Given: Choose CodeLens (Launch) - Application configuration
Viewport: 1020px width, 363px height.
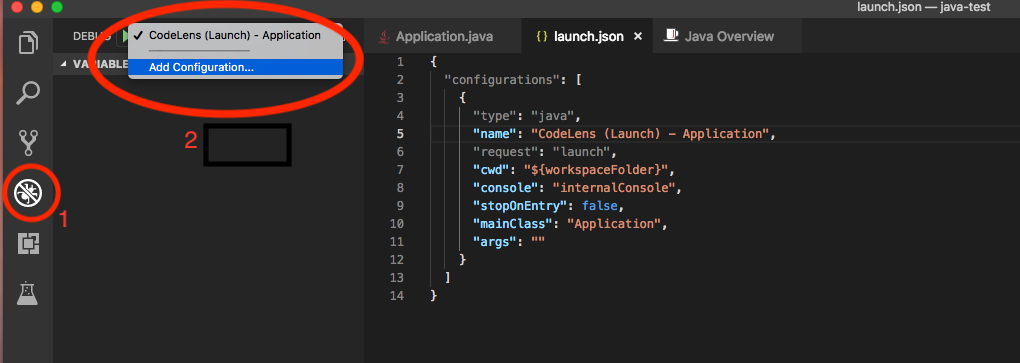Looking at the screenshot, I should (x=235, y=36).
